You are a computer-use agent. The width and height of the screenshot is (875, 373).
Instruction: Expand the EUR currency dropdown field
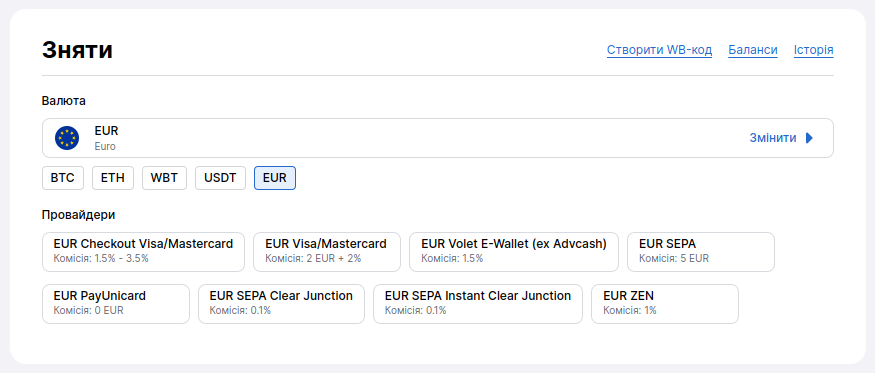point(438,138)
